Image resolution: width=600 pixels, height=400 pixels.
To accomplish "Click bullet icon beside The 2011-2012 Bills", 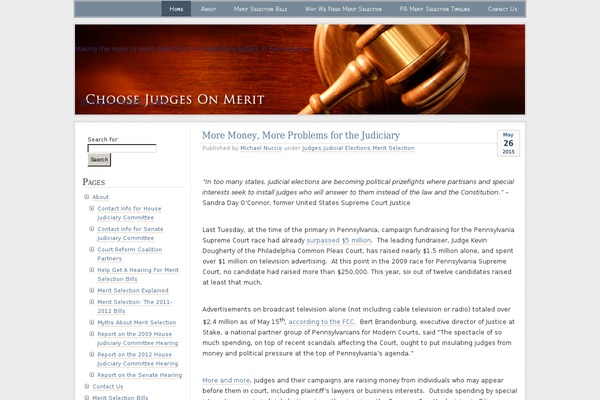I will pyautogui.click(x=91, y=302).
